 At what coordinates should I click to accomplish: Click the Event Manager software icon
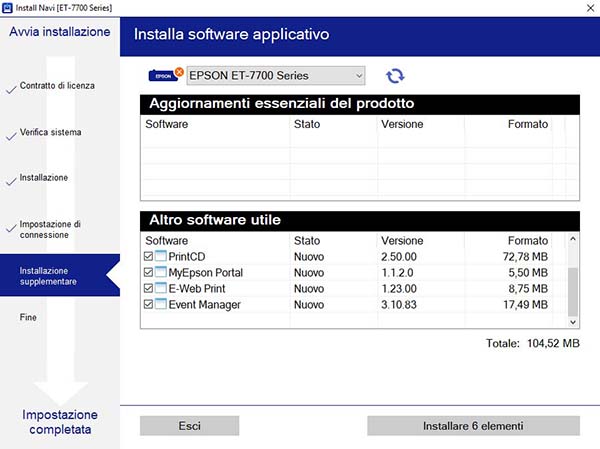tap(161, 305)
